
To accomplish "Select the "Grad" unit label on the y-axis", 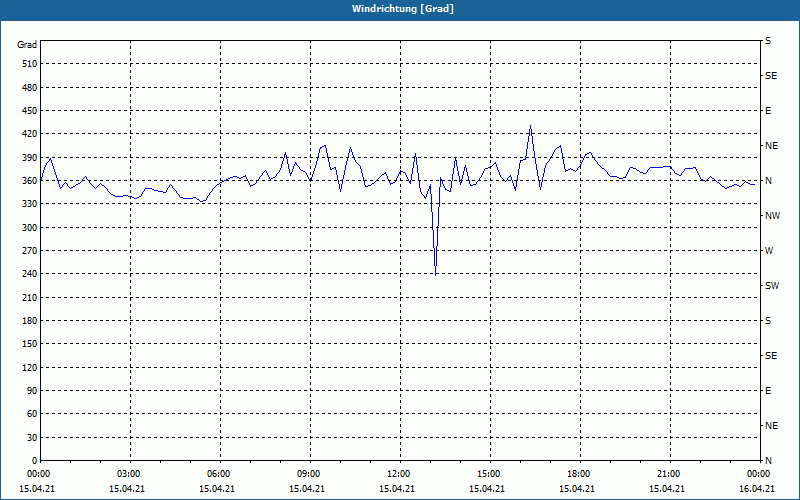I will click(27, 45).
